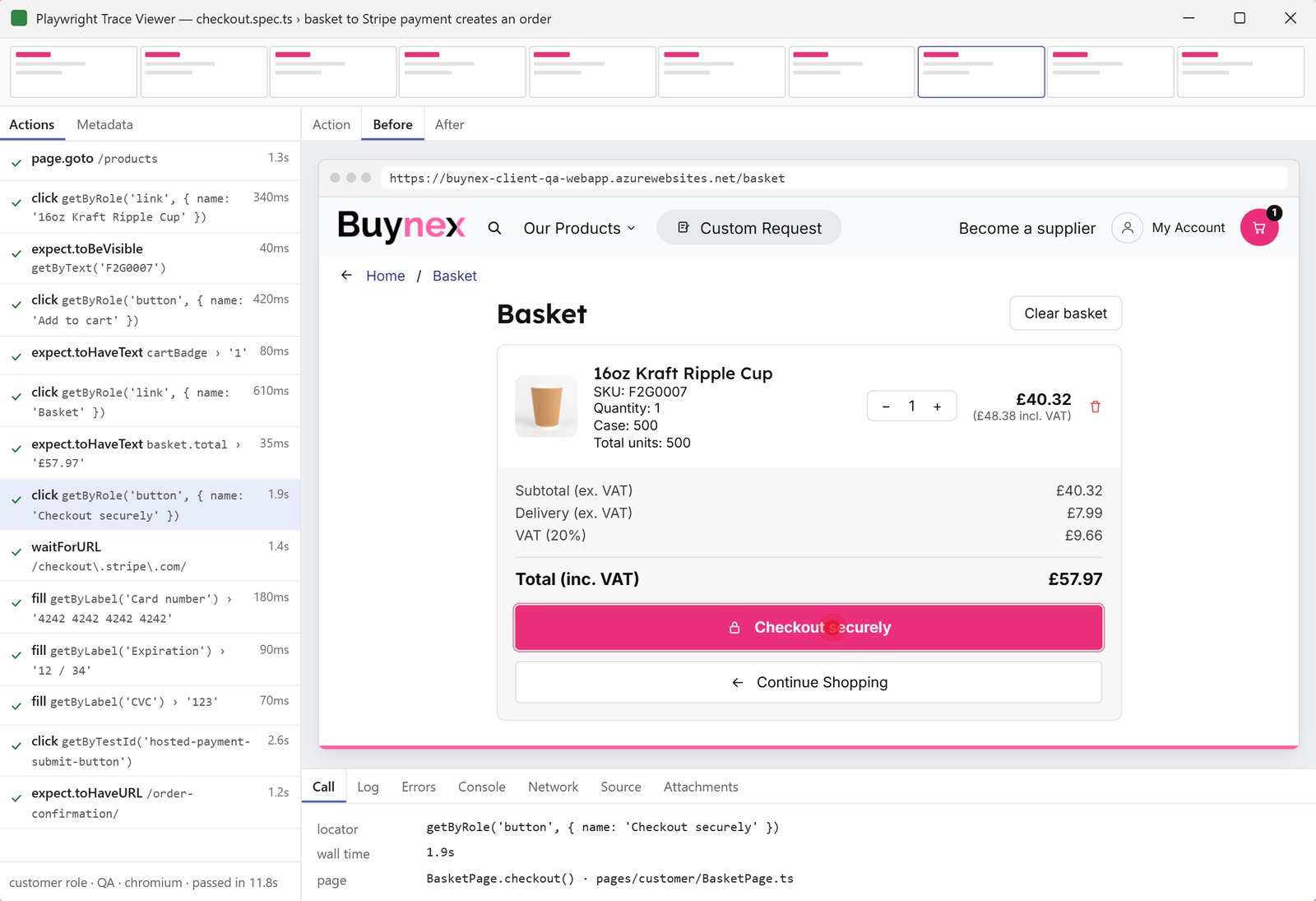Click the Quantity stepper value 1

coord(911,406)
